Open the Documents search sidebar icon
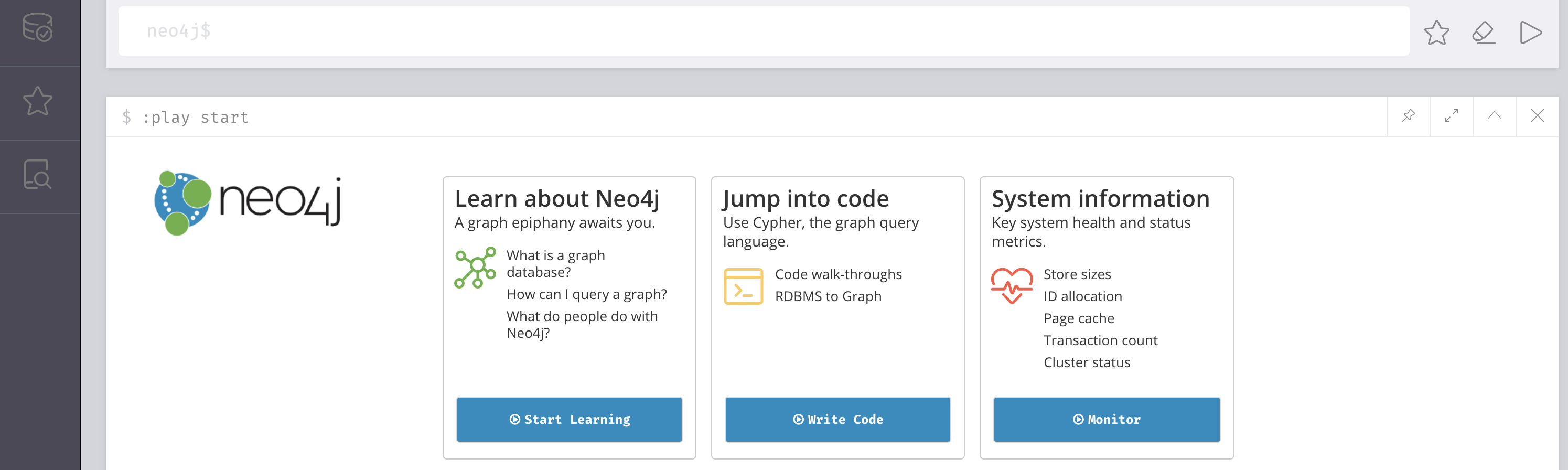 (x=37, y=175)
